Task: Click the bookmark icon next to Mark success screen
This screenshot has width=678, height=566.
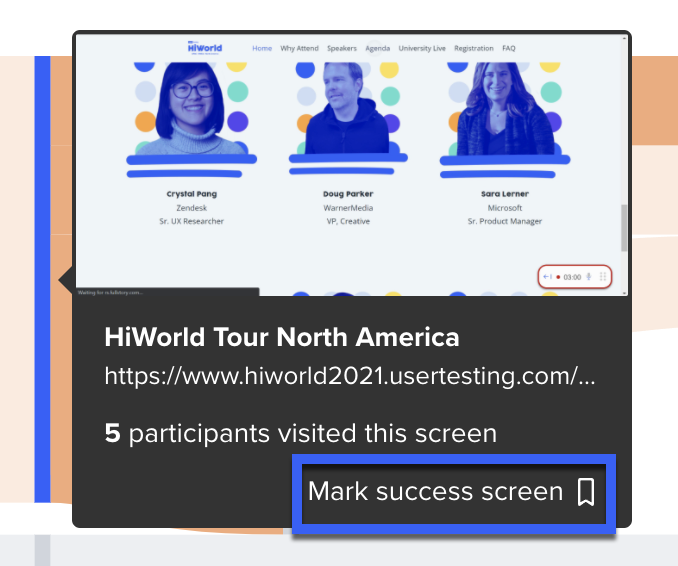Action: [586, 492]
